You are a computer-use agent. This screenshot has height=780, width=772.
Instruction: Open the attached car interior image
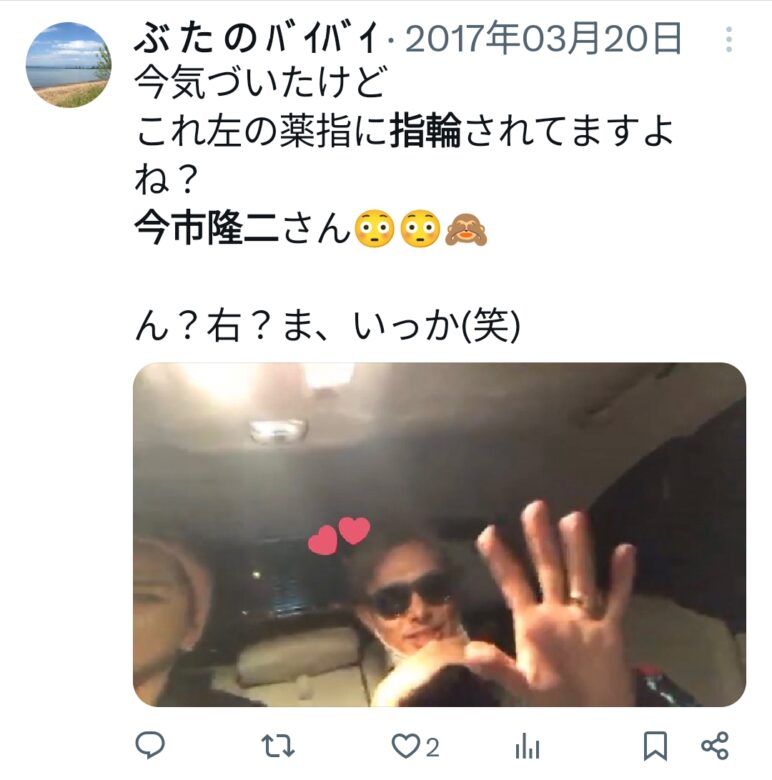[439, 534]
